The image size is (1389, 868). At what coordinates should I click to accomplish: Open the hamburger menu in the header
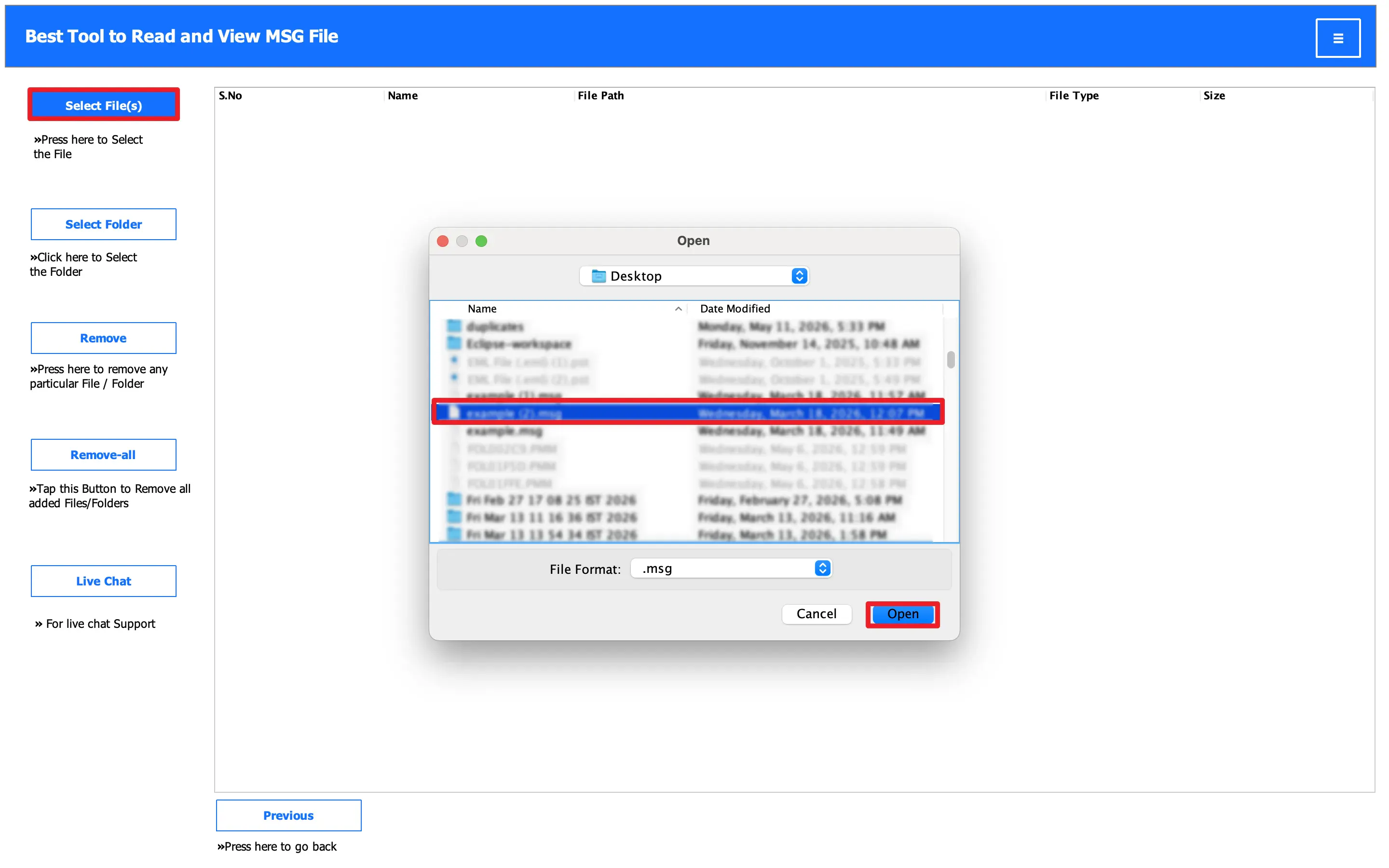pos(1337,39)
